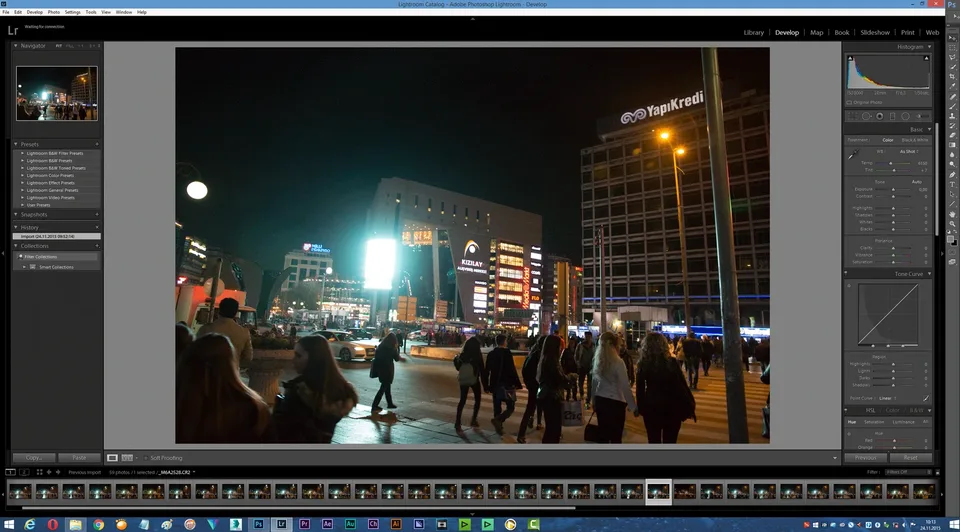Enable the Soft Proofing checkbox
Screen dimensions: 960x532
146,458
